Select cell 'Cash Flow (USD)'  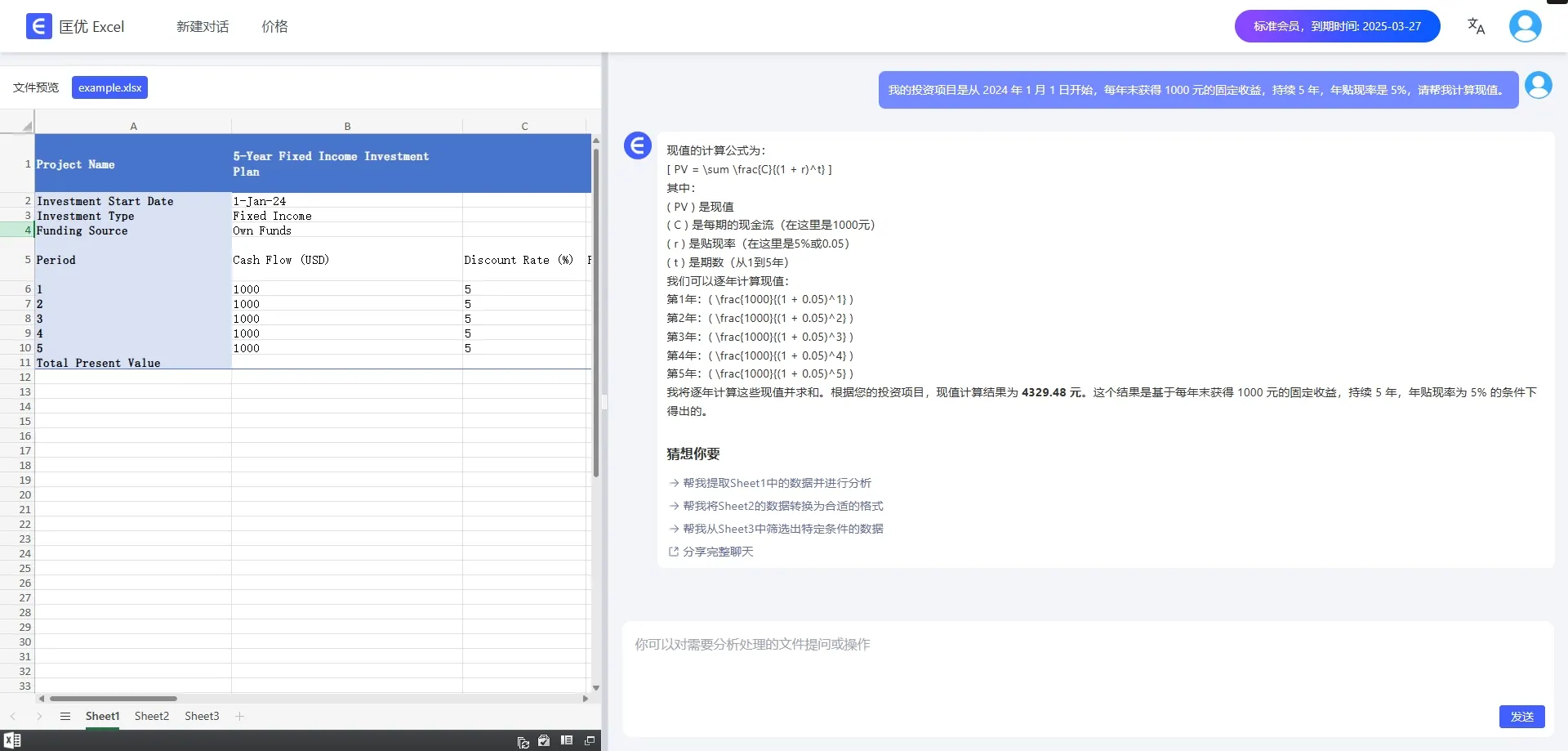(x=347, y=260)
